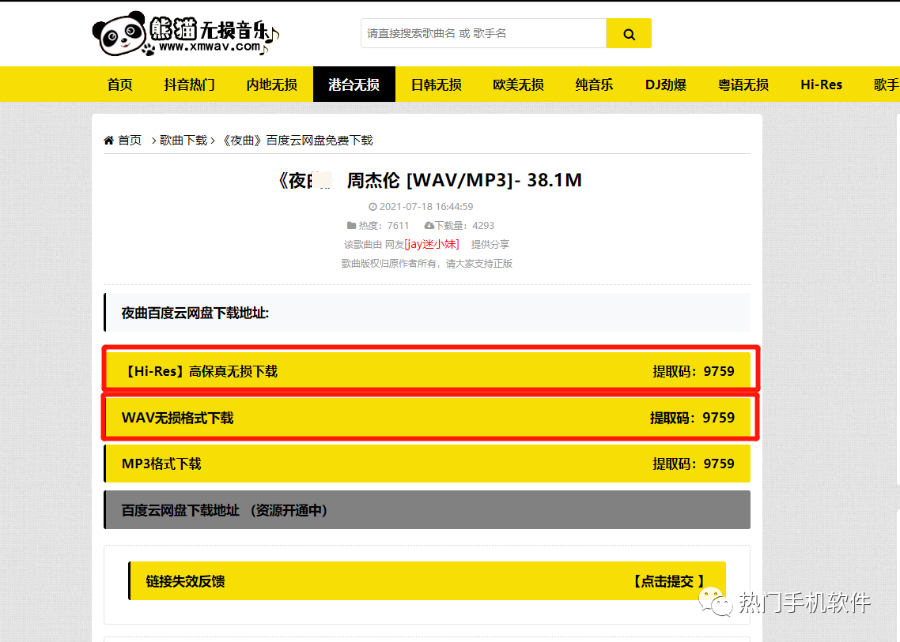
Task: Open the 日韩无损 navigation tab
Action: tap(436, 85)
